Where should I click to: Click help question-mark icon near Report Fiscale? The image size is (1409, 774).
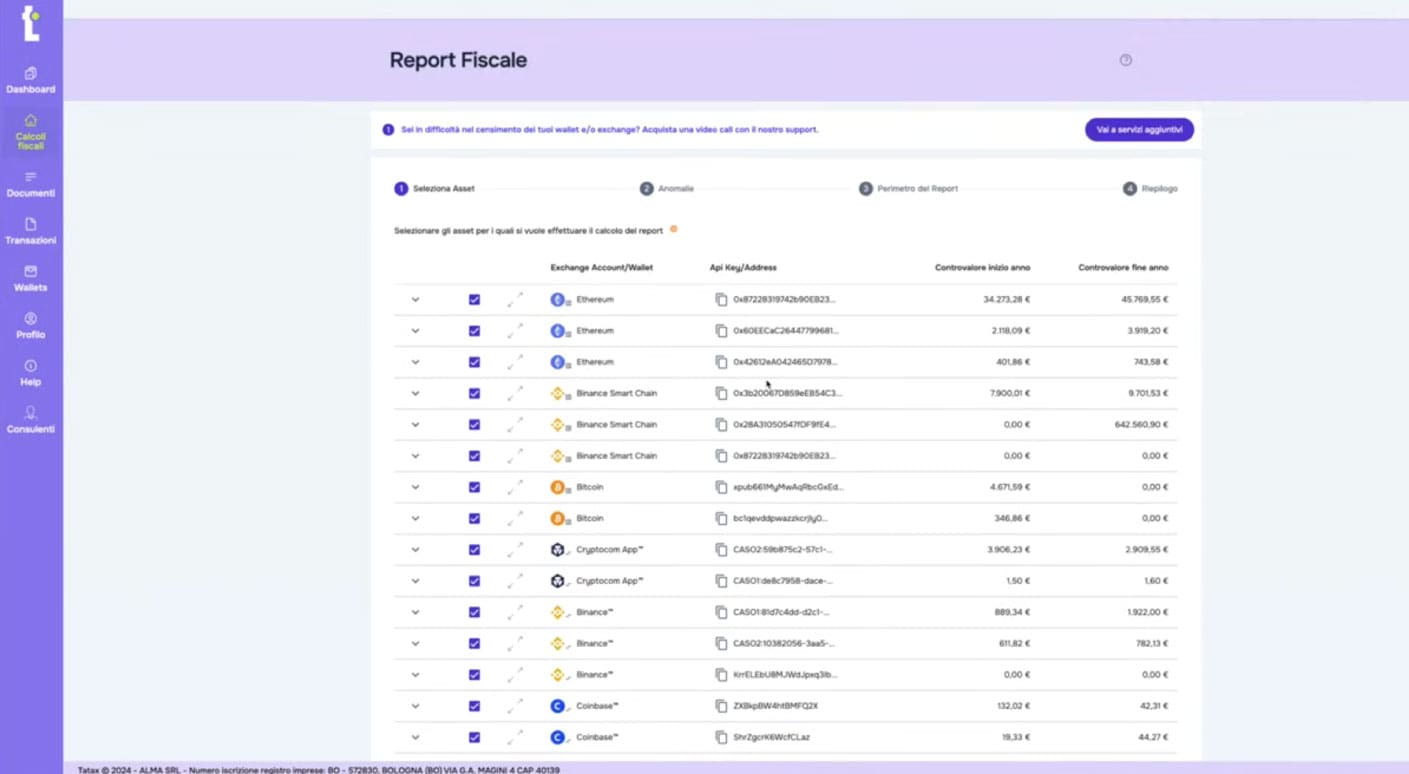(x=1125, y=60)
